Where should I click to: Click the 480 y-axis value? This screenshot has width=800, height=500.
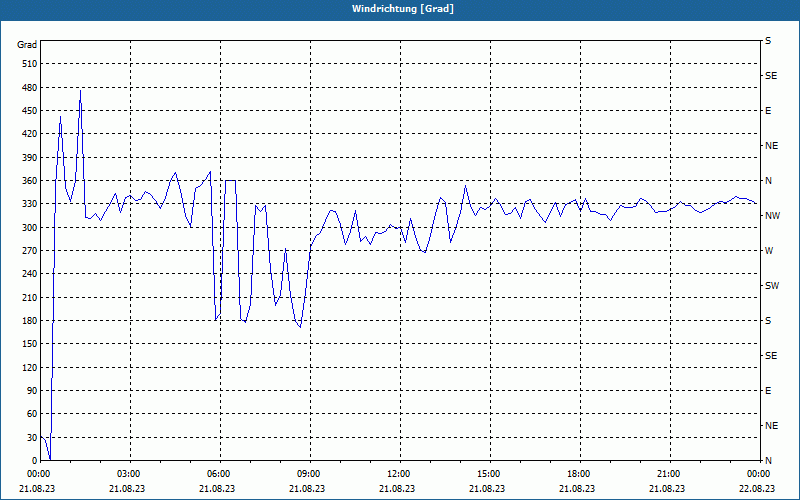[x=30, y=87]
